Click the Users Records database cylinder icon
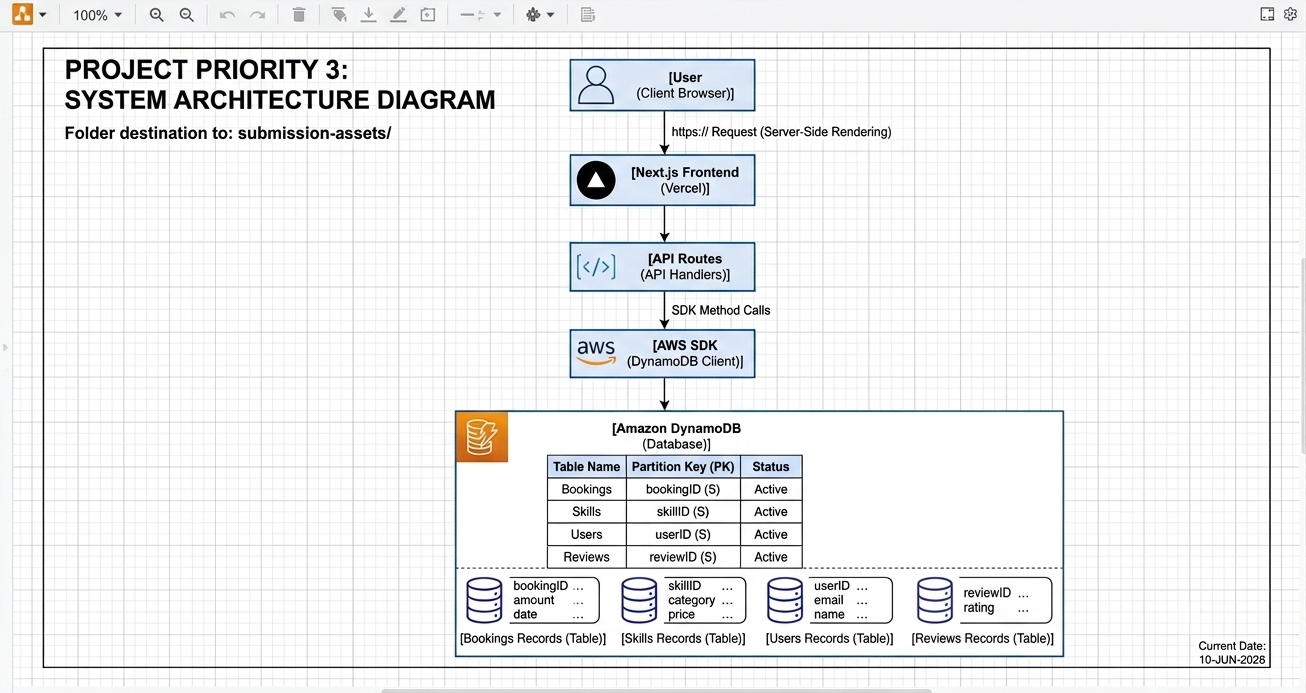1306x693 pixels. [785, 600]
